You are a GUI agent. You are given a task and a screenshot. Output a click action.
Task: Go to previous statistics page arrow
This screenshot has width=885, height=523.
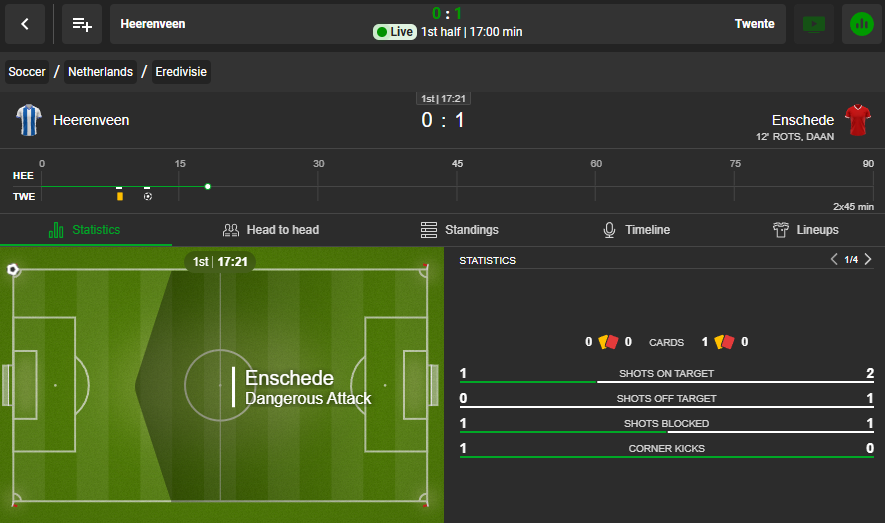834,259
